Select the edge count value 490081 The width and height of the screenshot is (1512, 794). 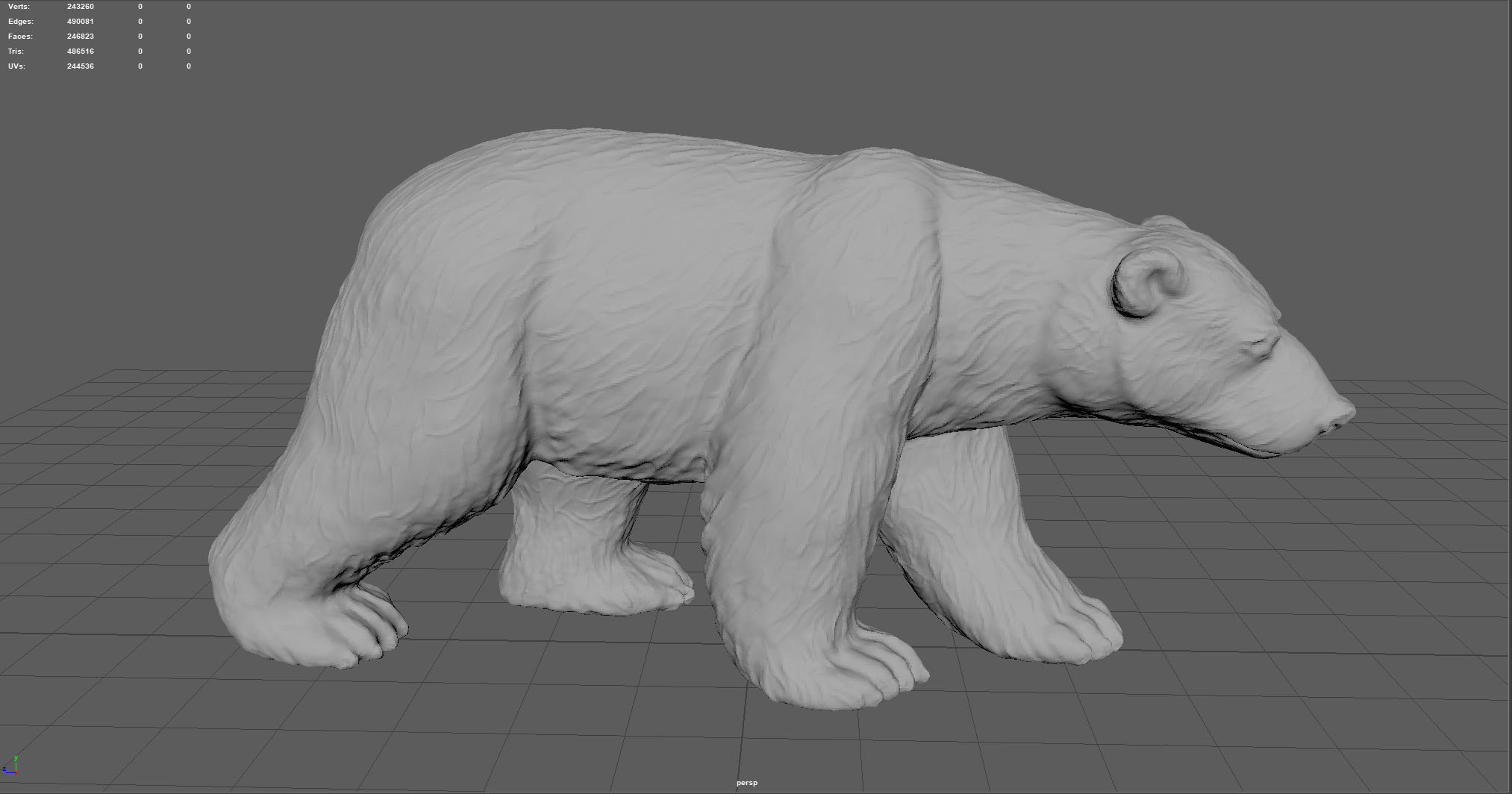click(81, 22)
